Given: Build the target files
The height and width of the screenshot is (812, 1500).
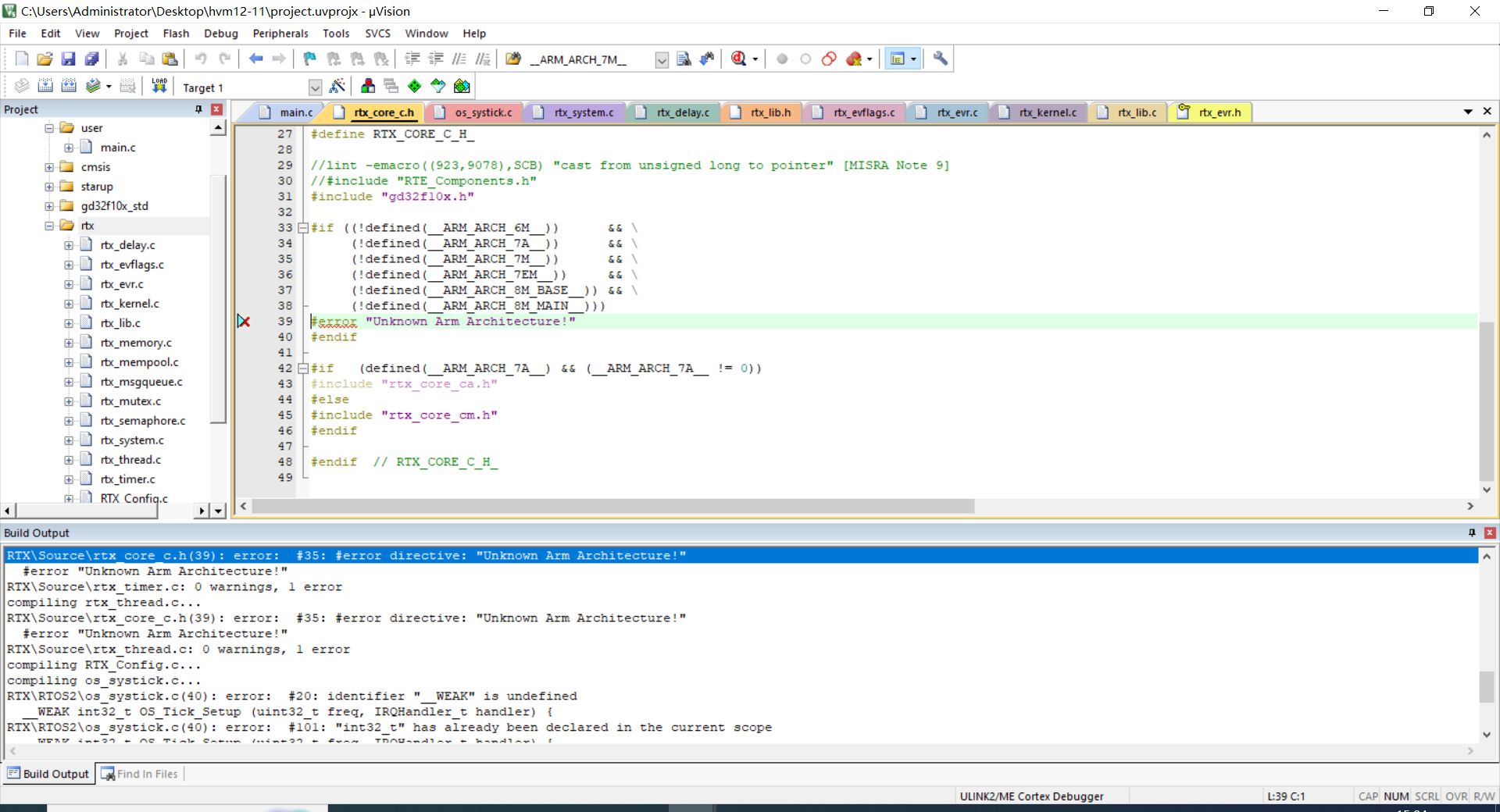Looking at the screenshot, I should click(45, 86).
